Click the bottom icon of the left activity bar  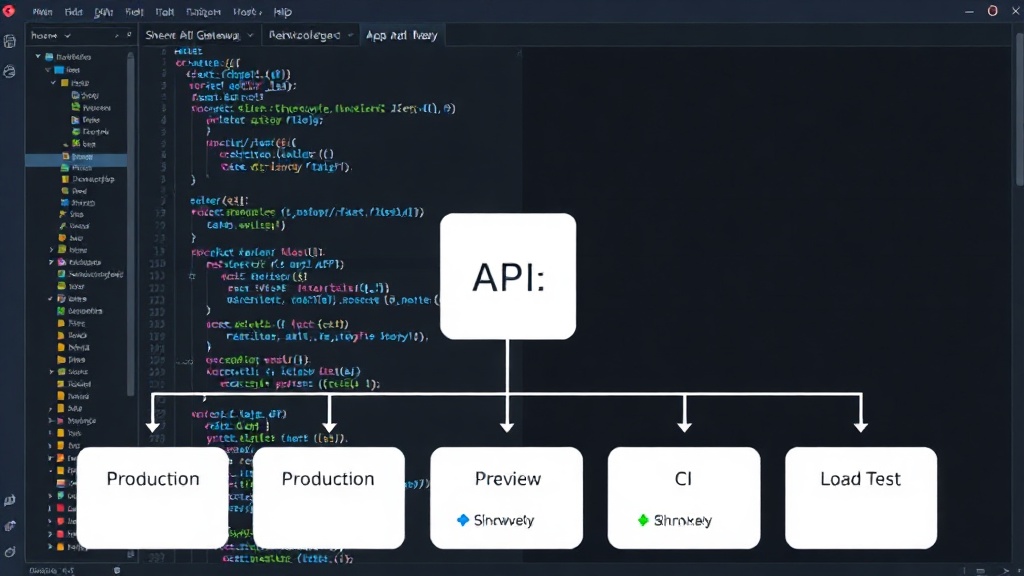pos(10,552)
